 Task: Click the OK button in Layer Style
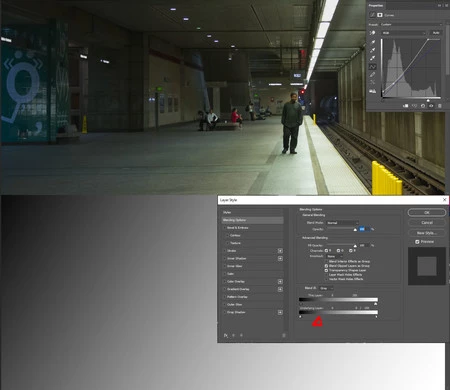(427, 212)
